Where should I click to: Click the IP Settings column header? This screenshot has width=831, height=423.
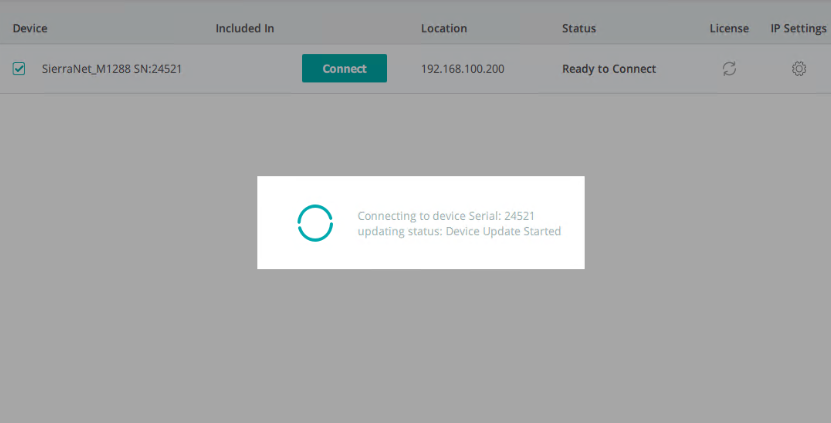798,28
